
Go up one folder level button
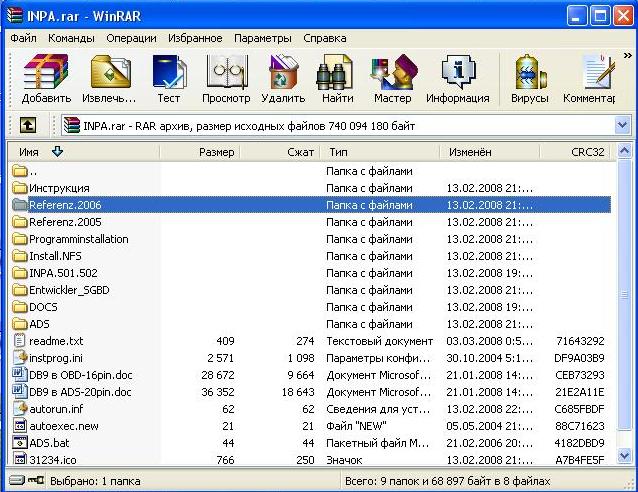click(x=28, y=125)
